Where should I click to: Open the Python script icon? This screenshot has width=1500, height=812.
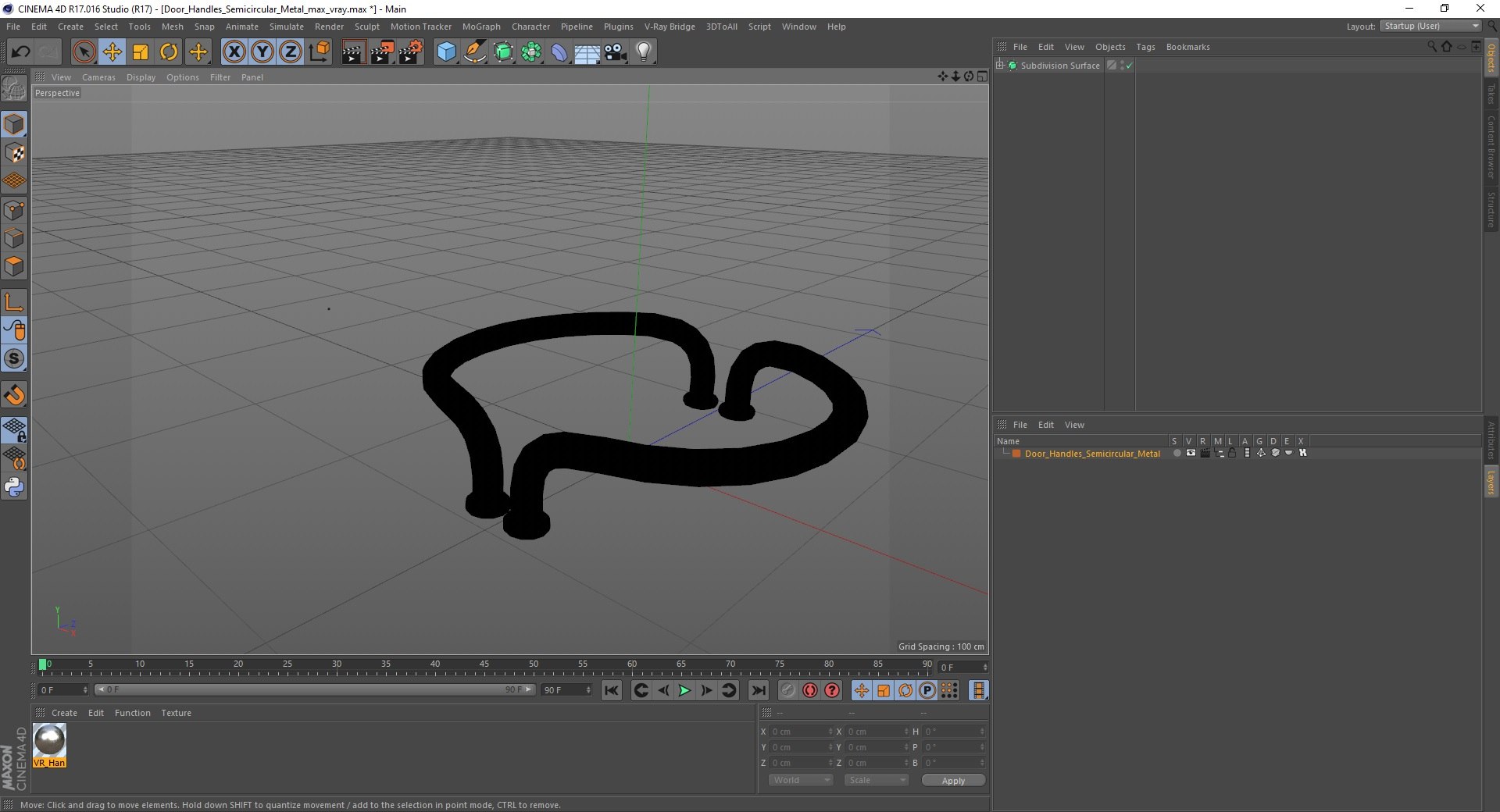point(14,487)
